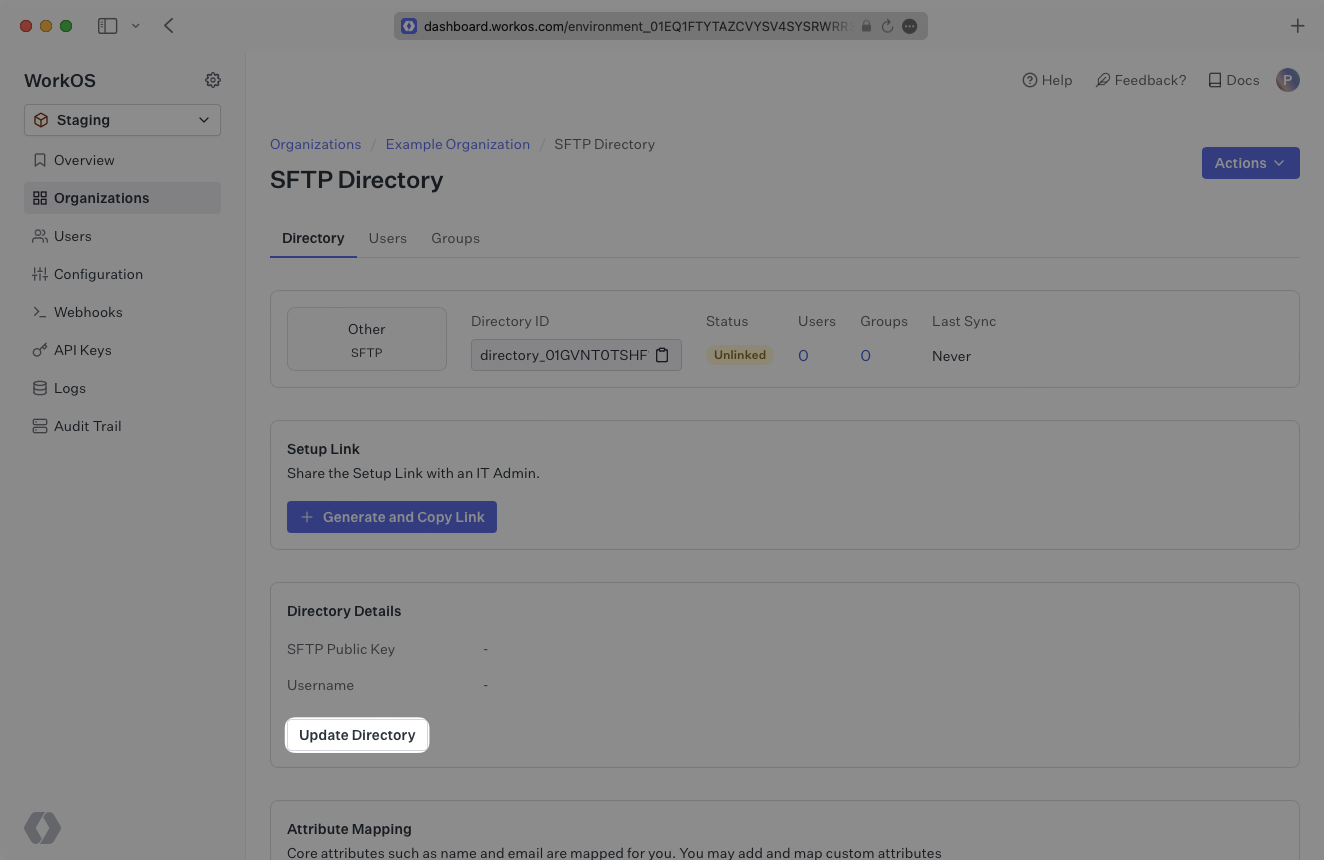This screenshot has width=1324, height=860.
Task: Expand the sidebar toggle chevron in the browser toolbar
Action: point(136,26)
